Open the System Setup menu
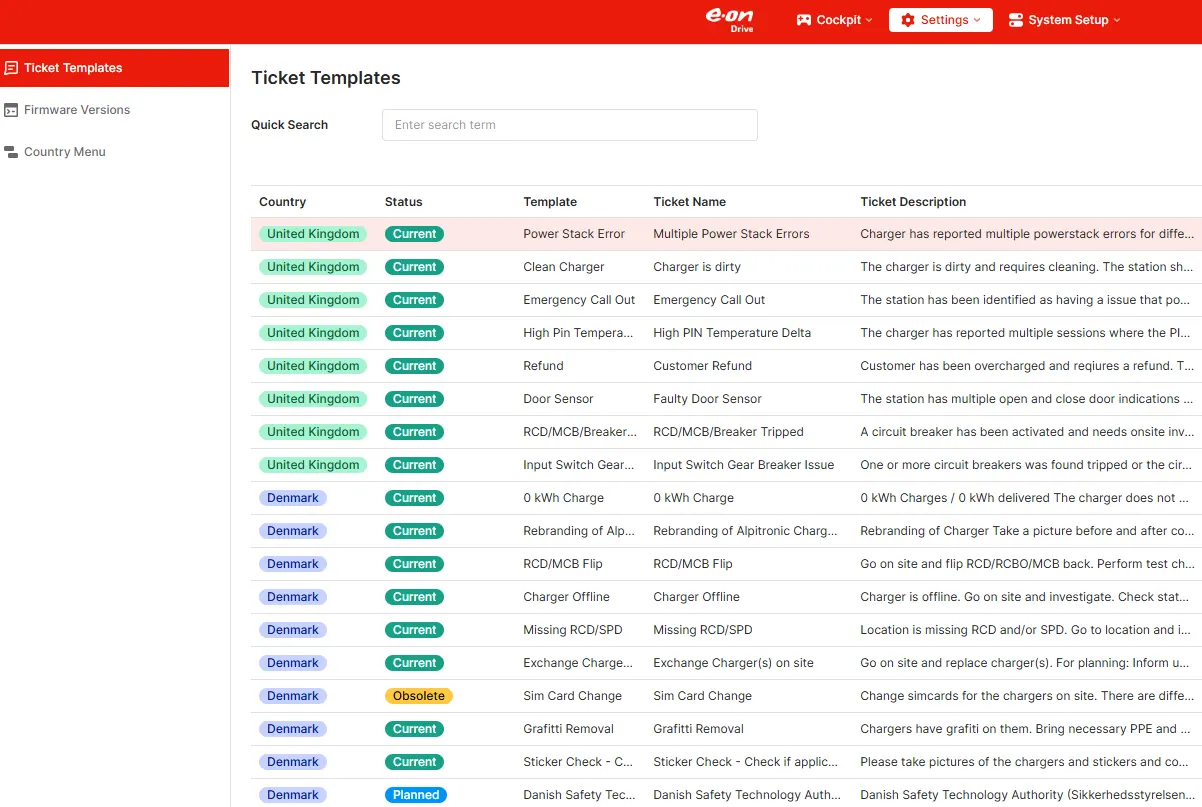This screenshot has width=1202, height=807. pos(1064,20)
